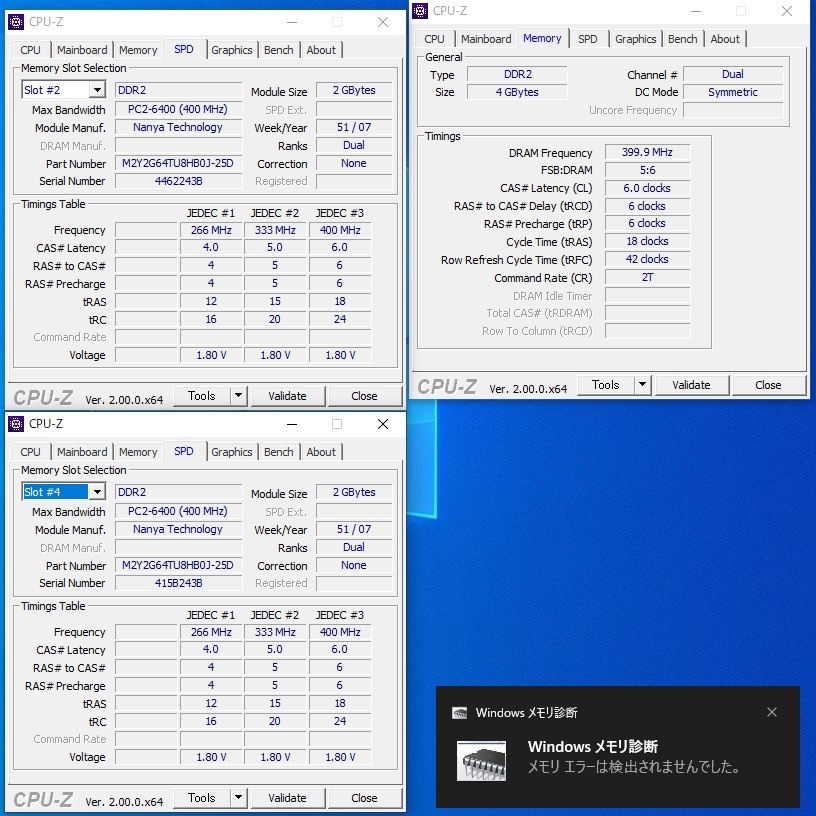
Task: Open Bench tab in Memory window
Action: pyautogui.click(x=682, y=39)
